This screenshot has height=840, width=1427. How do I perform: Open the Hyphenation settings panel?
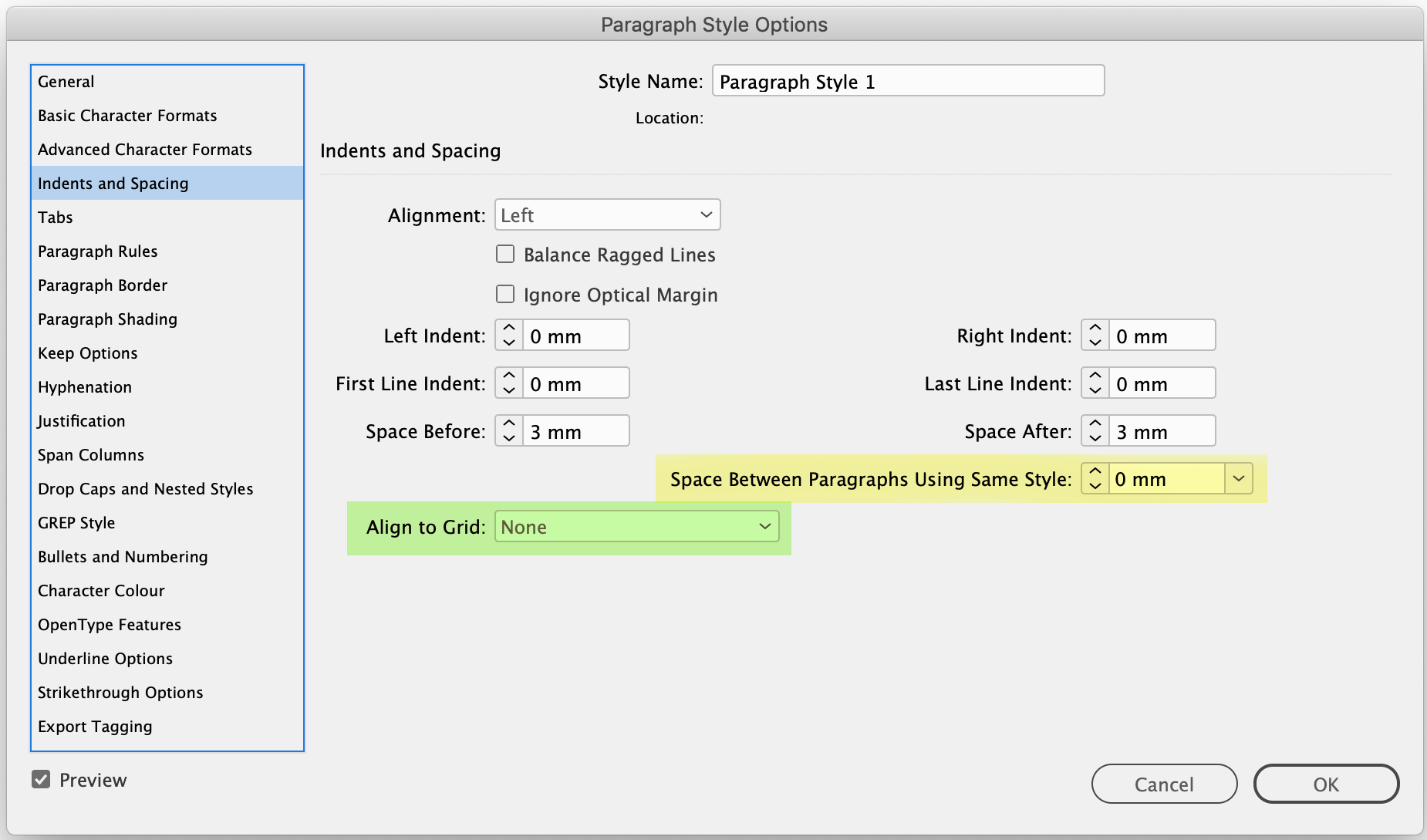click(84, 386)
